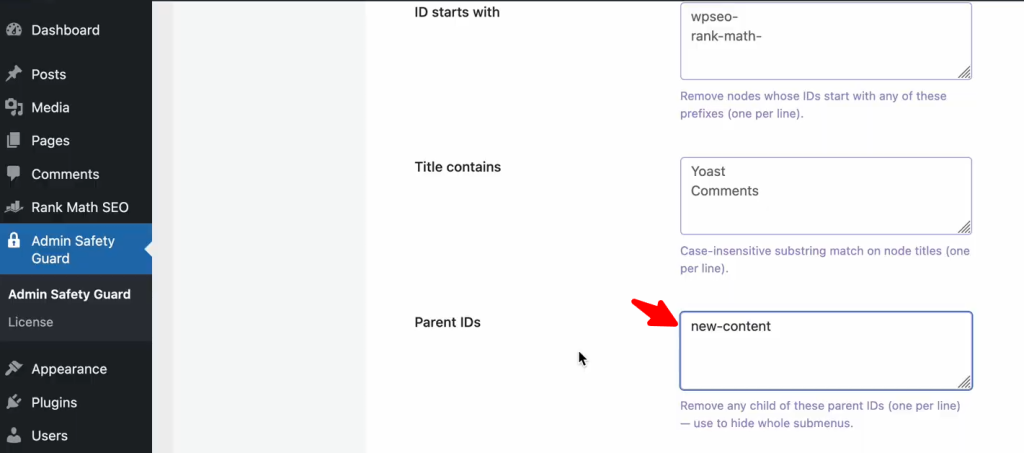Image resolution: width=1024 pixels, height=453 pixels.
Task: Click the Rank Math SEO icon
Action: click(14, 208)
